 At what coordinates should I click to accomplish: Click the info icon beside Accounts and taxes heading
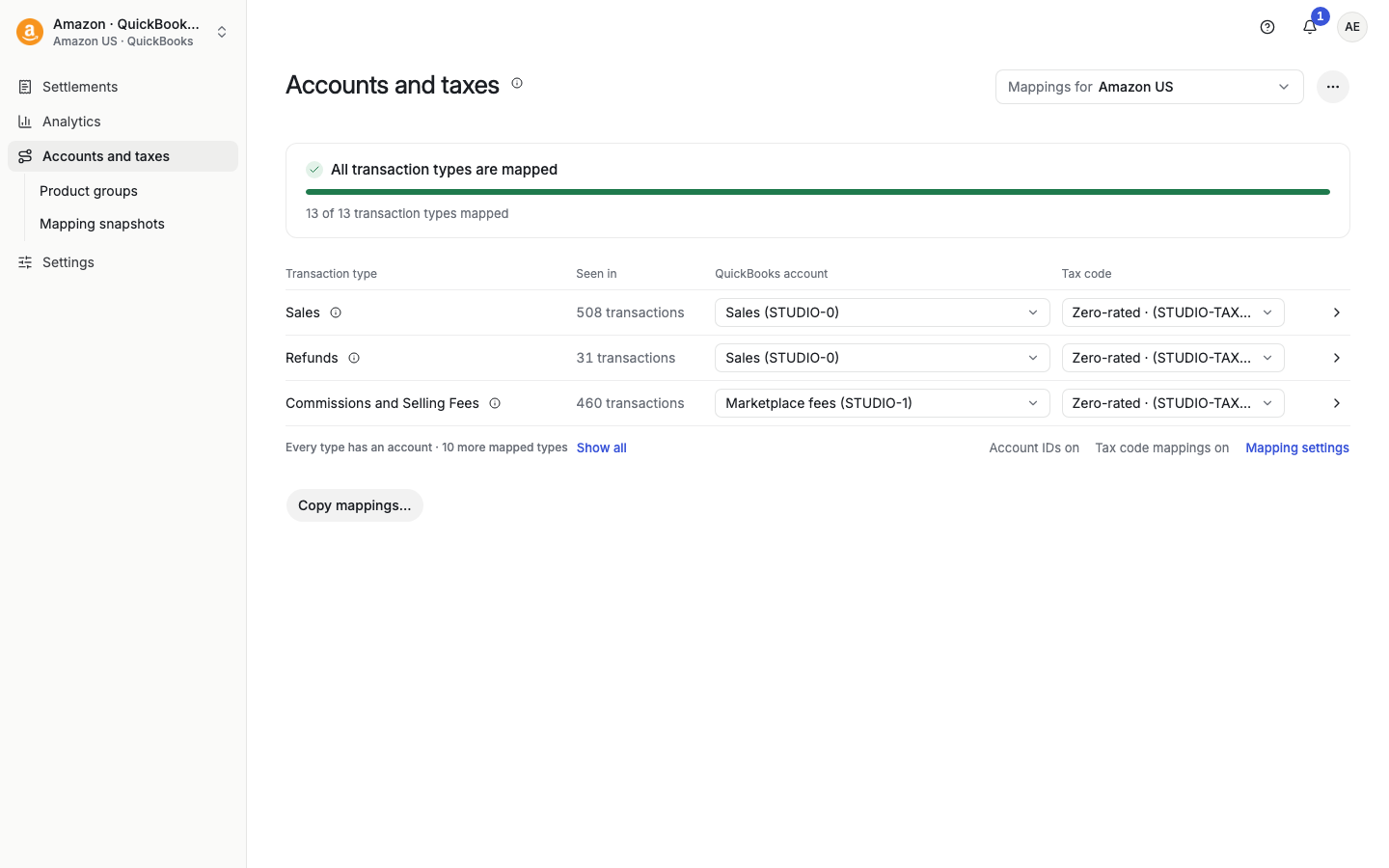pos(517,83)
